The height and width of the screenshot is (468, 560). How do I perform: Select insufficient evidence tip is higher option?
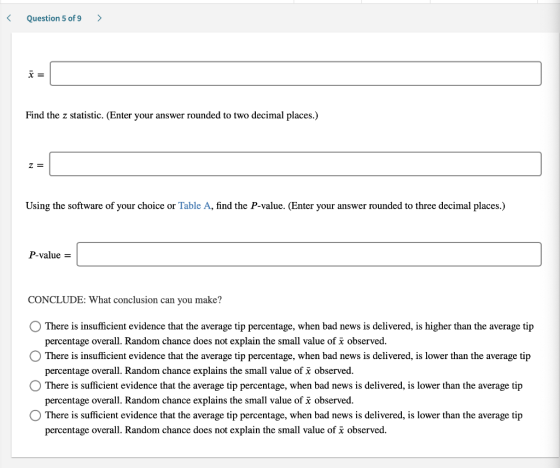pyautogui.click(x=35, y=326)
